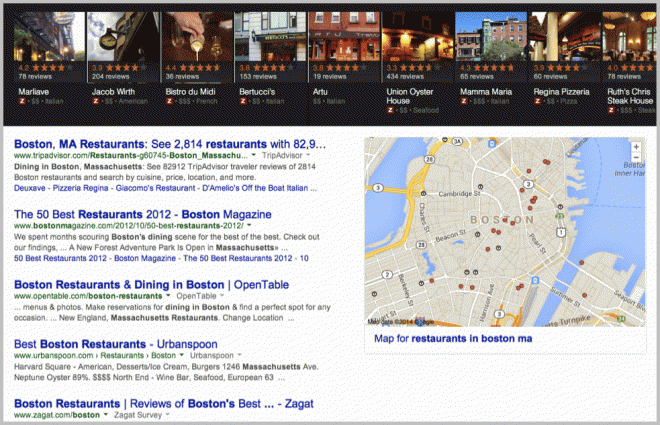
Task: Click the 434 reviews text under Union Oyster House
Action: pyautogui.click(x=405, y=77)
